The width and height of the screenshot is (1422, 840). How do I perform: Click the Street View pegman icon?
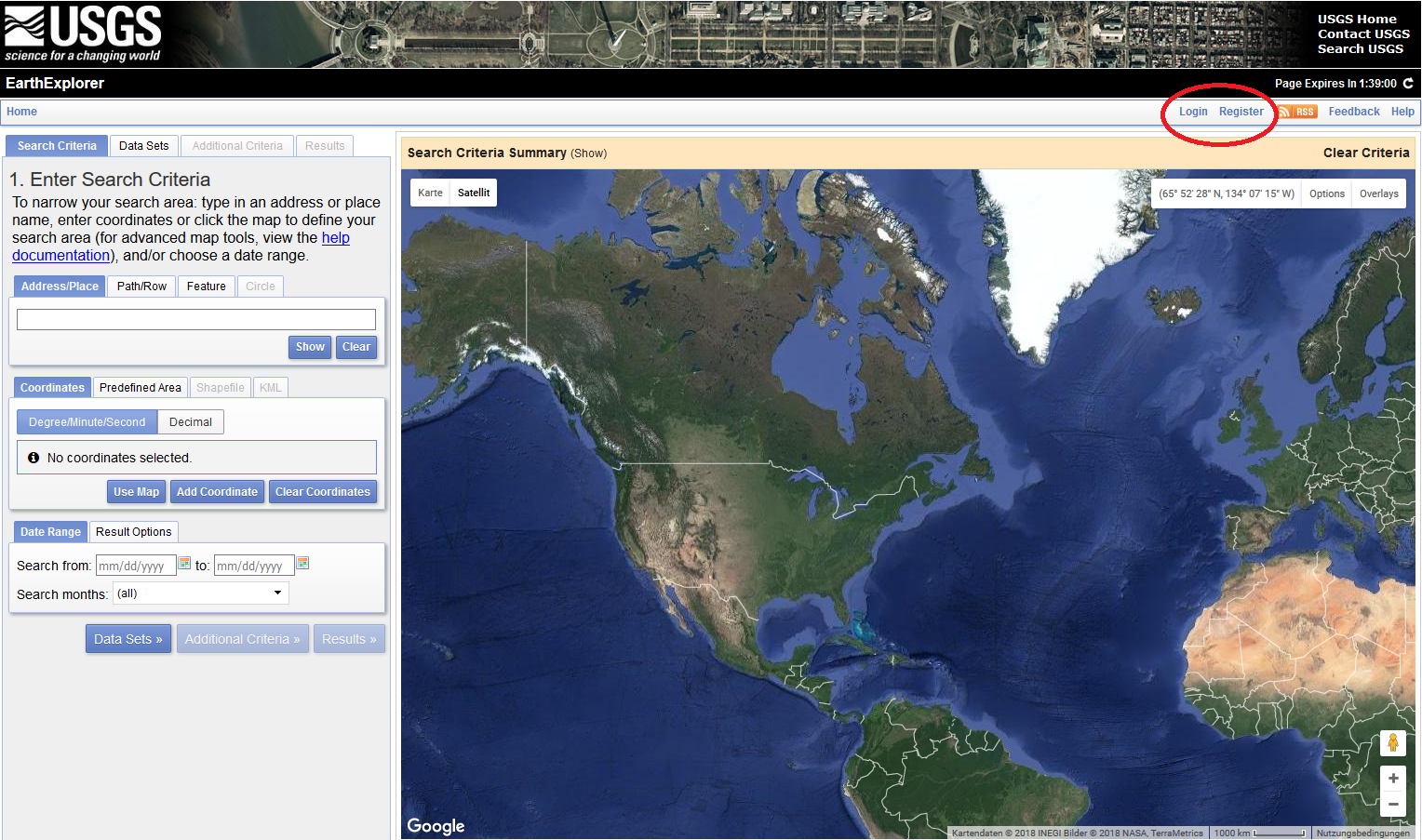click(x=1392, y=743)
